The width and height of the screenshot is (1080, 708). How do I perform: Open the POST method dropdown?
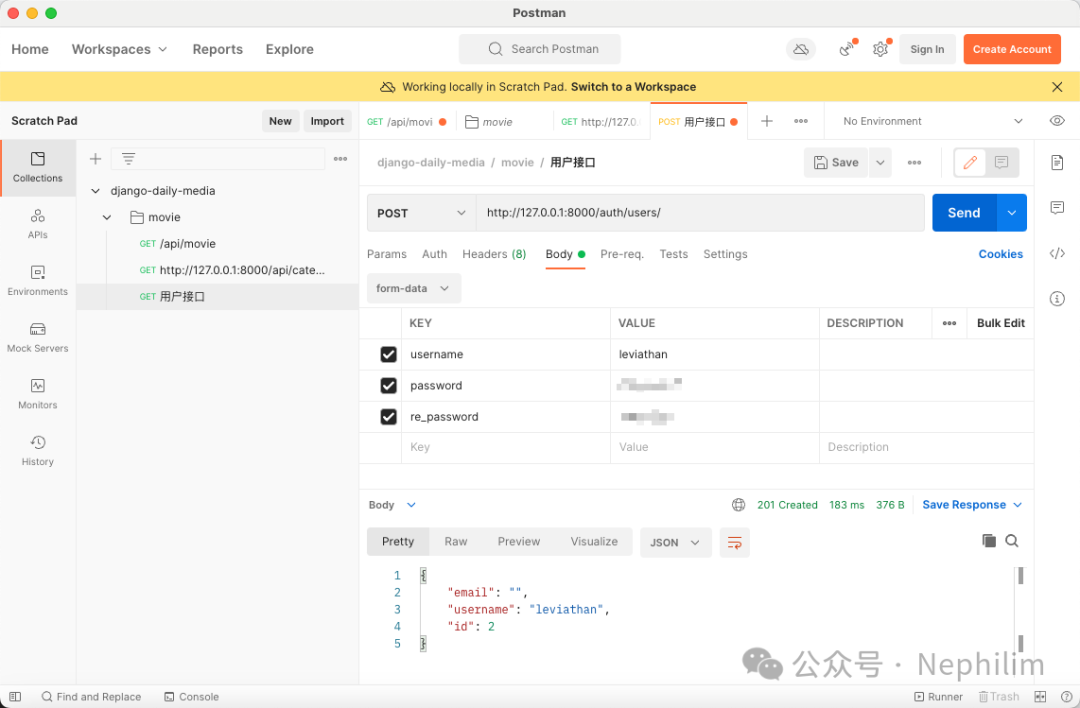click(422, 213)
